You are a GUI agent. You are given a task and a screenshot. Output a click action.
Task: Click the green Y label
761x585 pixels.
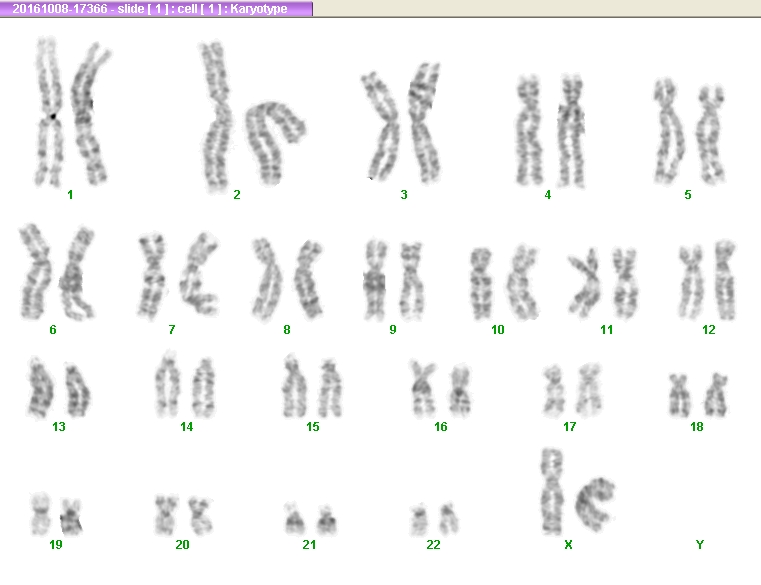coord(699,544)
